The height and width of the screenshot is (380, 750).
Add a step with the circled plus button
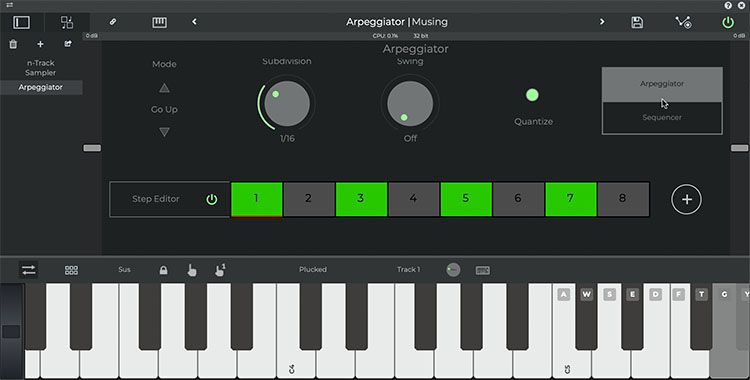pyautogui.click(x=686, y=199)
